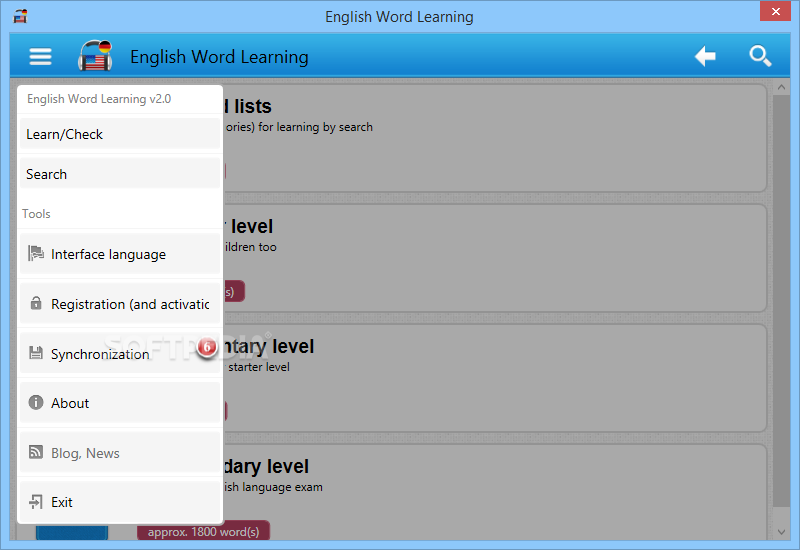
Task: Choose Synchronization from the menu
Action: 120,354
